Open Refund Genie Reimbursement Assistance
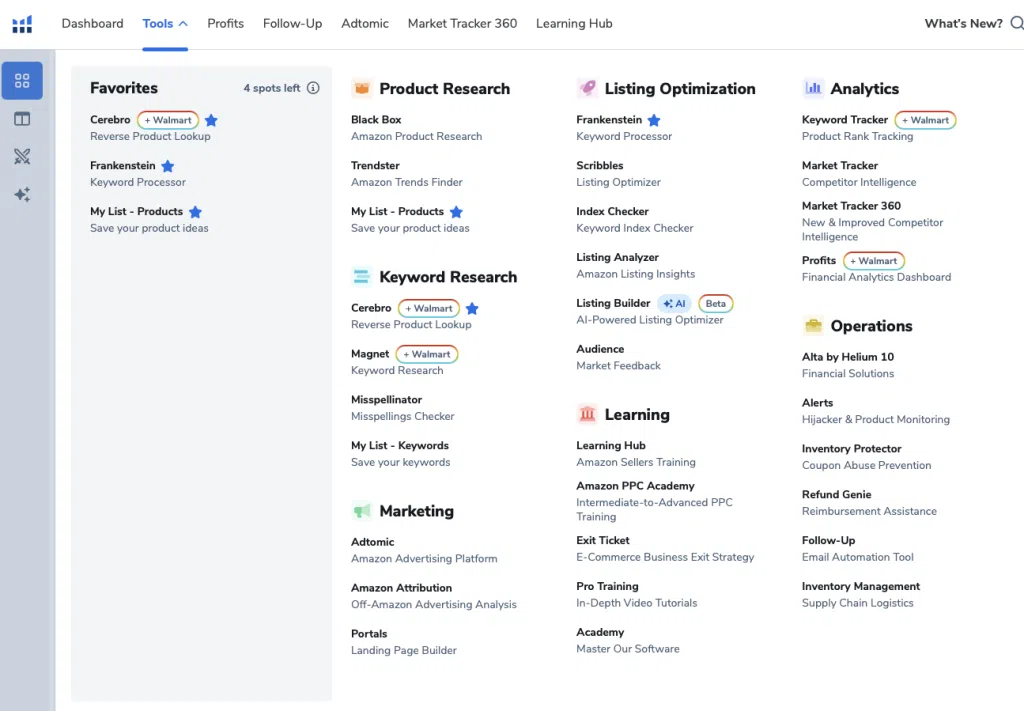The width and height of the screenshot is (1024, 711). pos(869,503)
